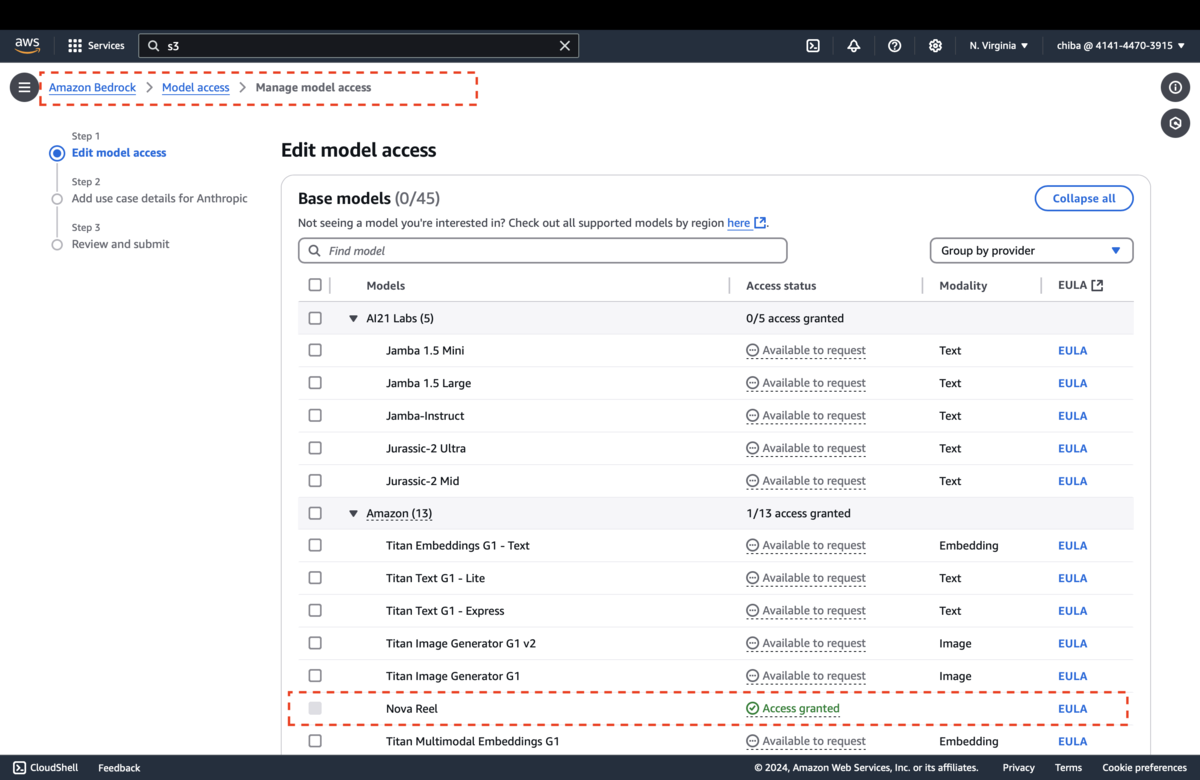The height and width of the screenshot is (780, 1200).
Task: Click the Embedding modality for Titan Embeddings G1
Action: pyautogui.click(x=969, y=546)
